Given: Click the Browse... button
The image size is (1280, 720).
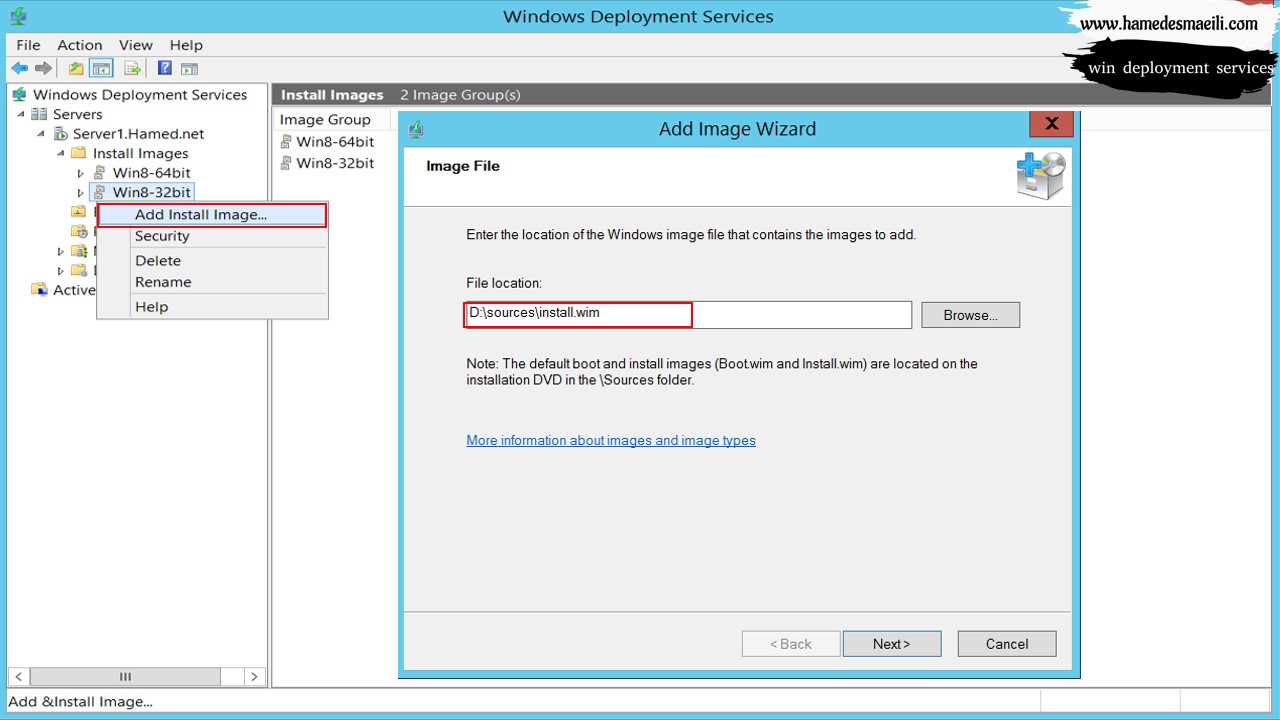Looking at the screenshot, I should tap(971, 315).
